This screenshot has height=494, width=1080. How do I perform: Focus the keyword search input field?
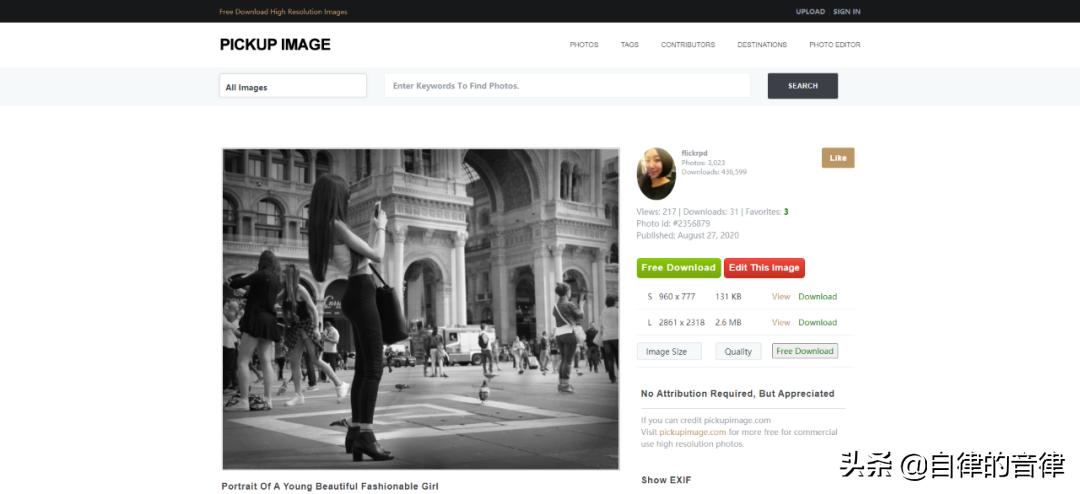[x=567, y=86]
